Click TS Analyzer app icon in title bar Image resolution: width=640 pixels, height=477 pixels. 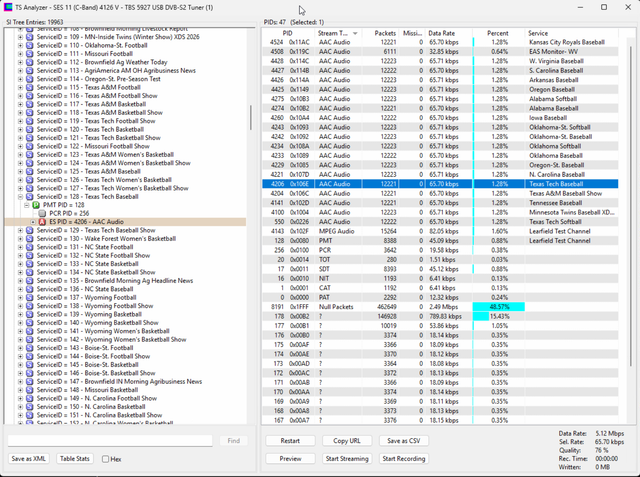(8, 7)
